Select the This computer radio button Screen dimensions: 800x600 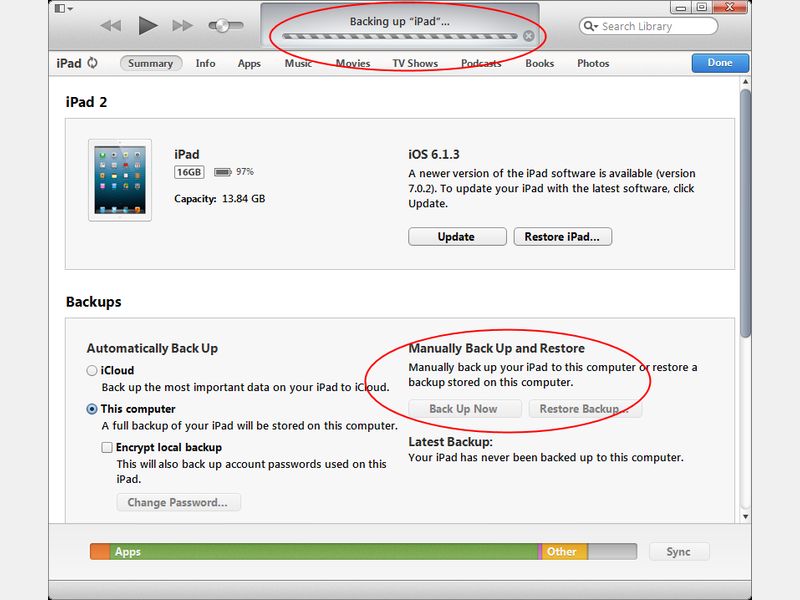click(92, 409)
